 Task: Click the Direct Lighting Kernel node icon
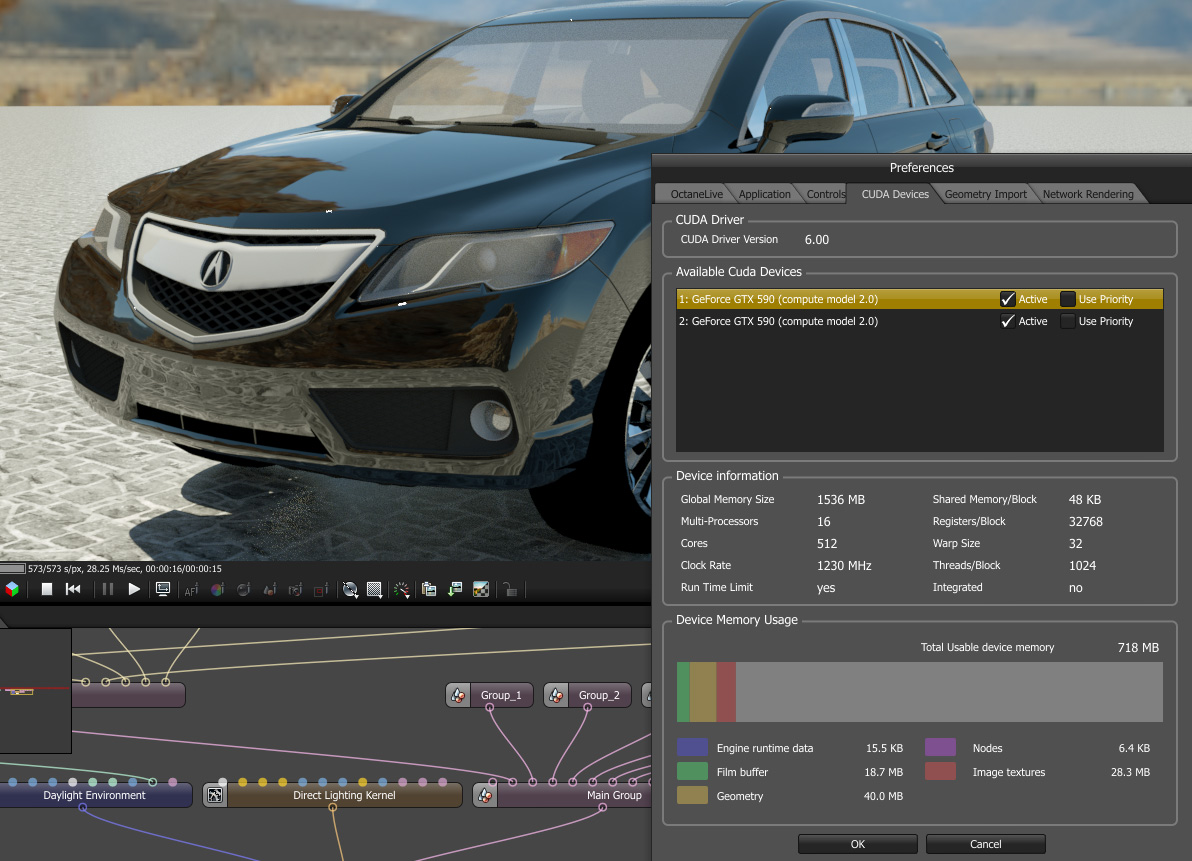[216, 796]
